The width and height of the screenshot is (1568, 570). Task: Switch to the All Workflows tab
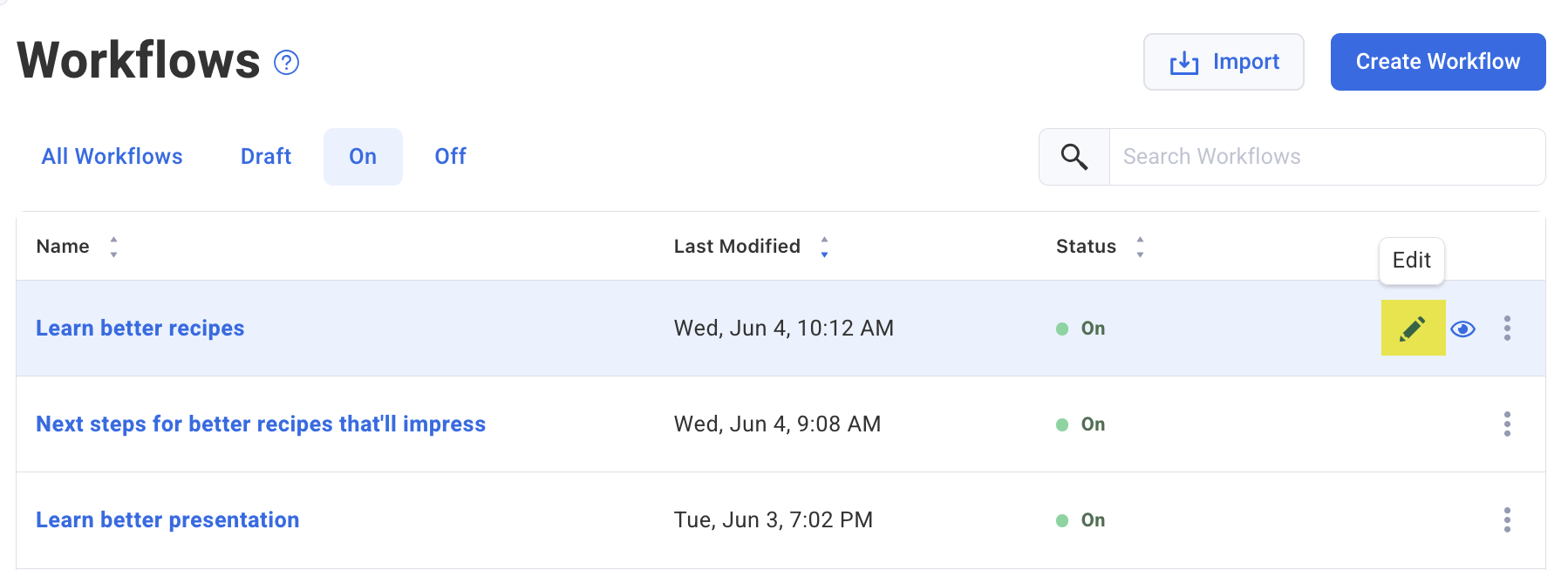112,157
